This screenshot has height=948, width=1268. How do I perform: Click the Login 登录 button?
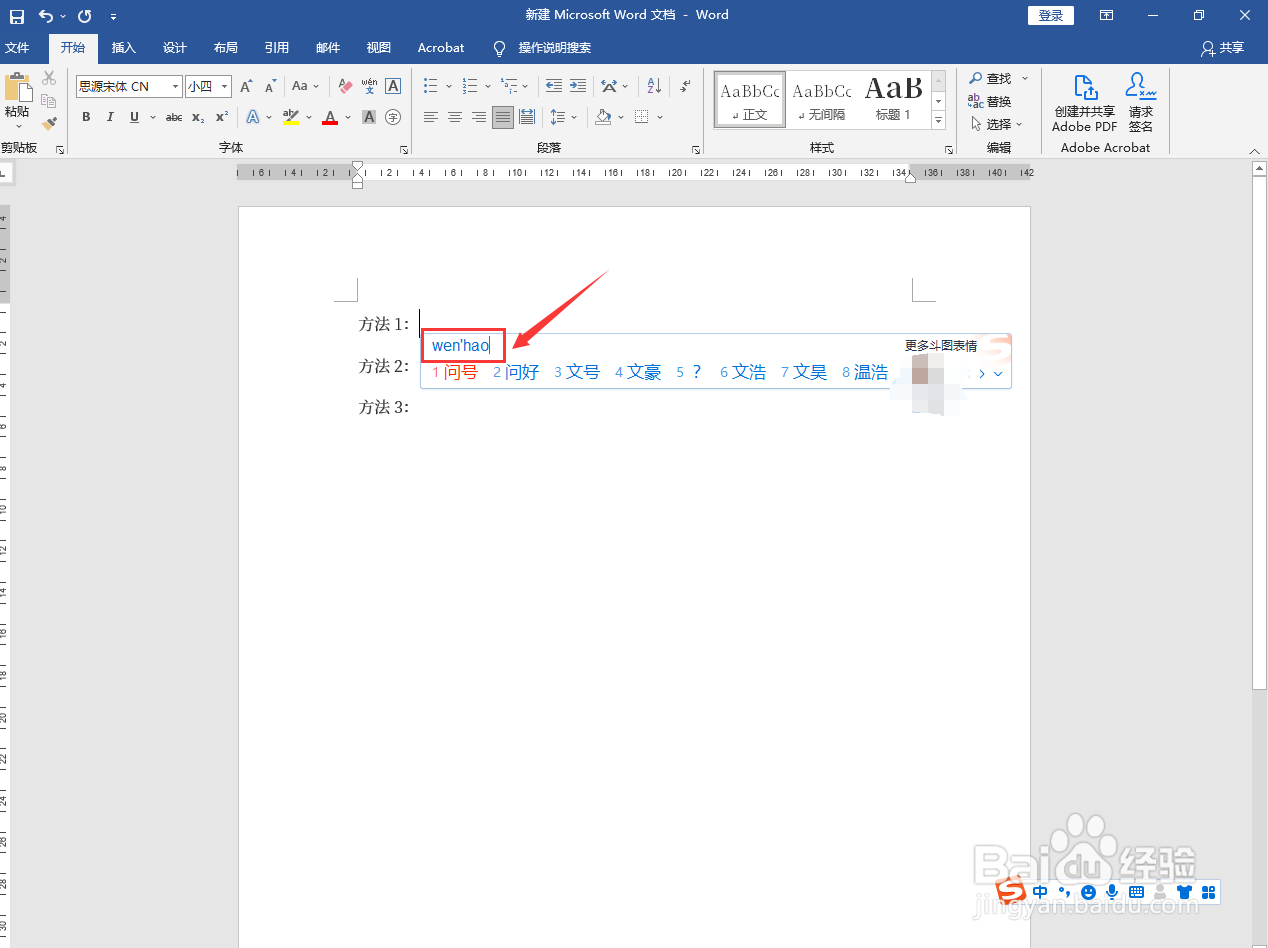point(1051,15)
